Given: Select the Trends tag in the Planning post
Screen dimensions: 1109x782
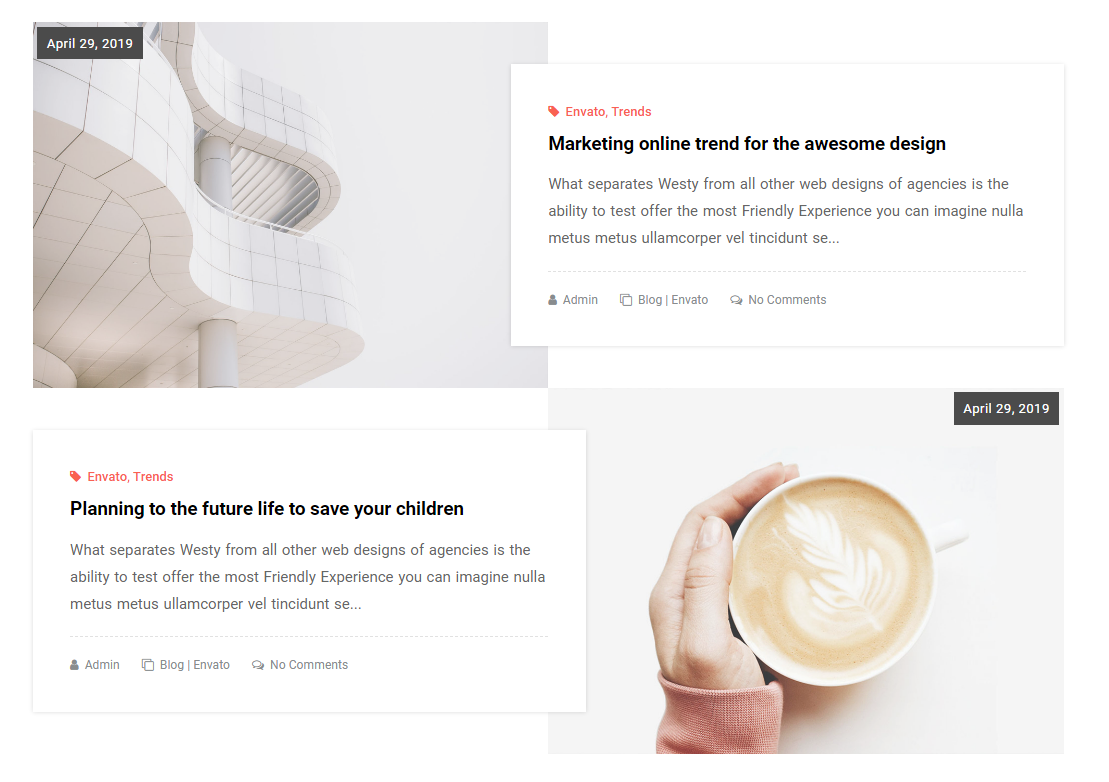Looking at the screenshot, I should [153, 477].
